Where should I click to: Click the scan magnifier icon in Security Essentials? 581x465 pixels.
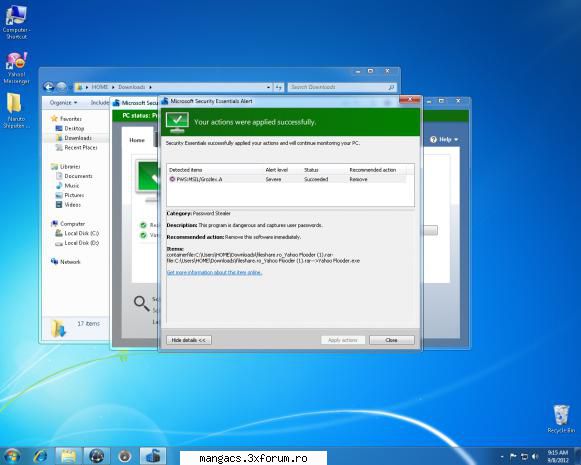pos(141,303)
